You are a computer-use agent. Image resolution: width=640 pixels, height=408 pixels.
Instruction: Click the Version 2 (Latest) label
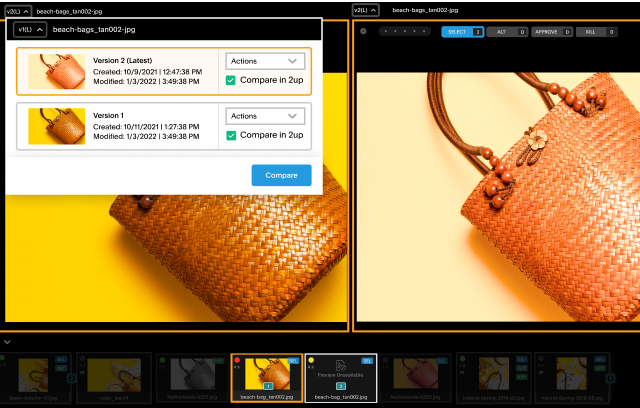click(x=122, y=60)
